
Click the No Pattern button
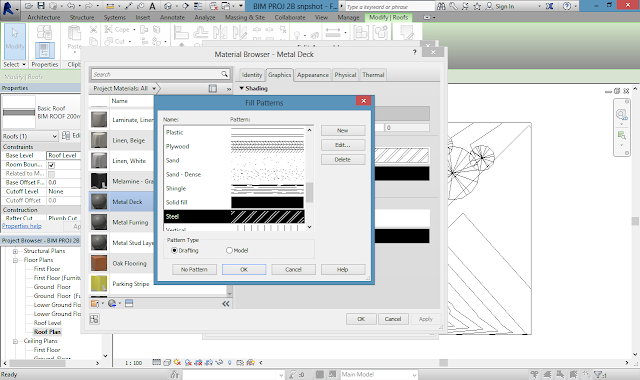coord(194,269)
